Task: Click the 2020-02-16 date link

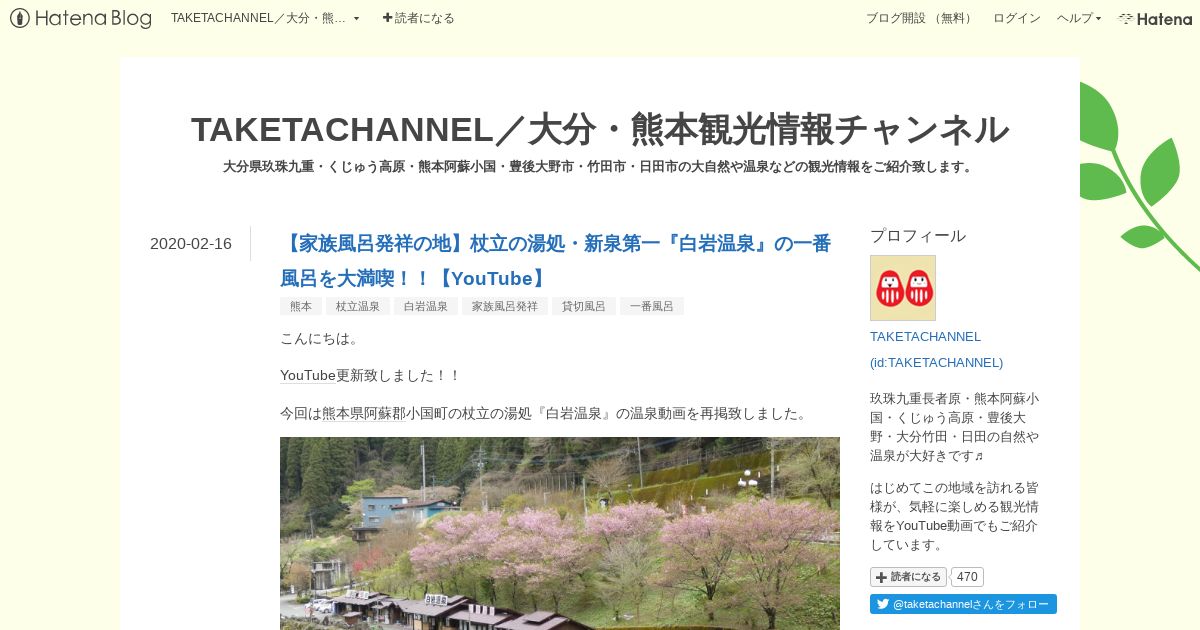Action: click(x=191, y=243)
